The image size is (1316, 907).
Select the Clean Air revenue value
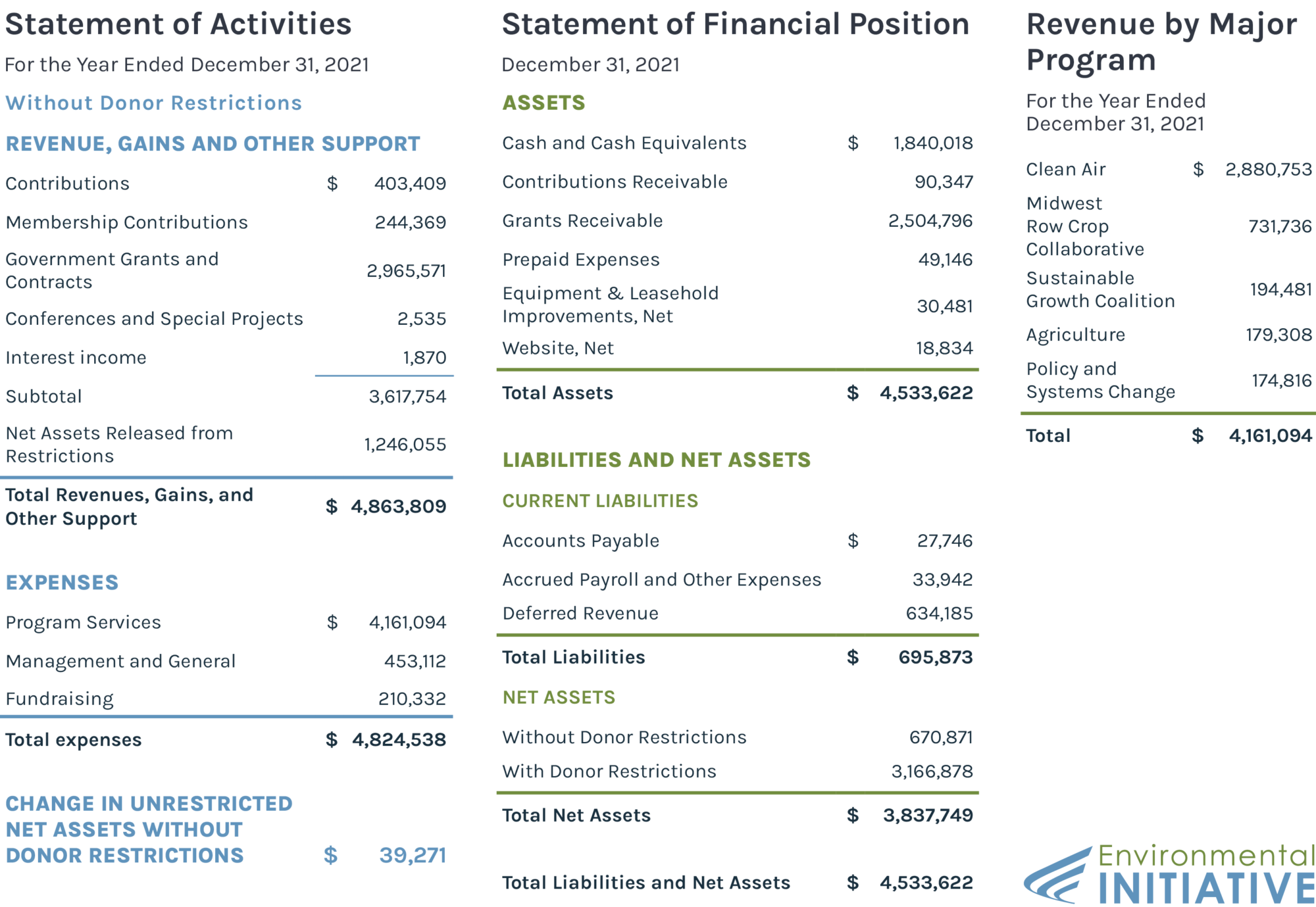pos(1268,170)
